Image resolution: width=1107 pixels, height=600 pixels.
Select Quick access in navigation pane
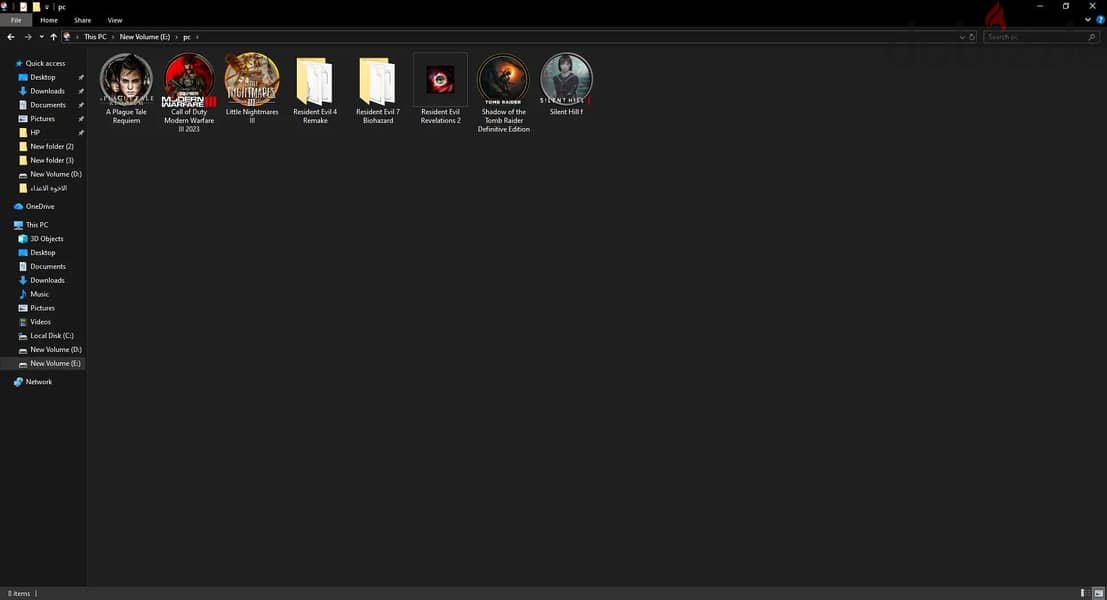[x=45, y=64]
